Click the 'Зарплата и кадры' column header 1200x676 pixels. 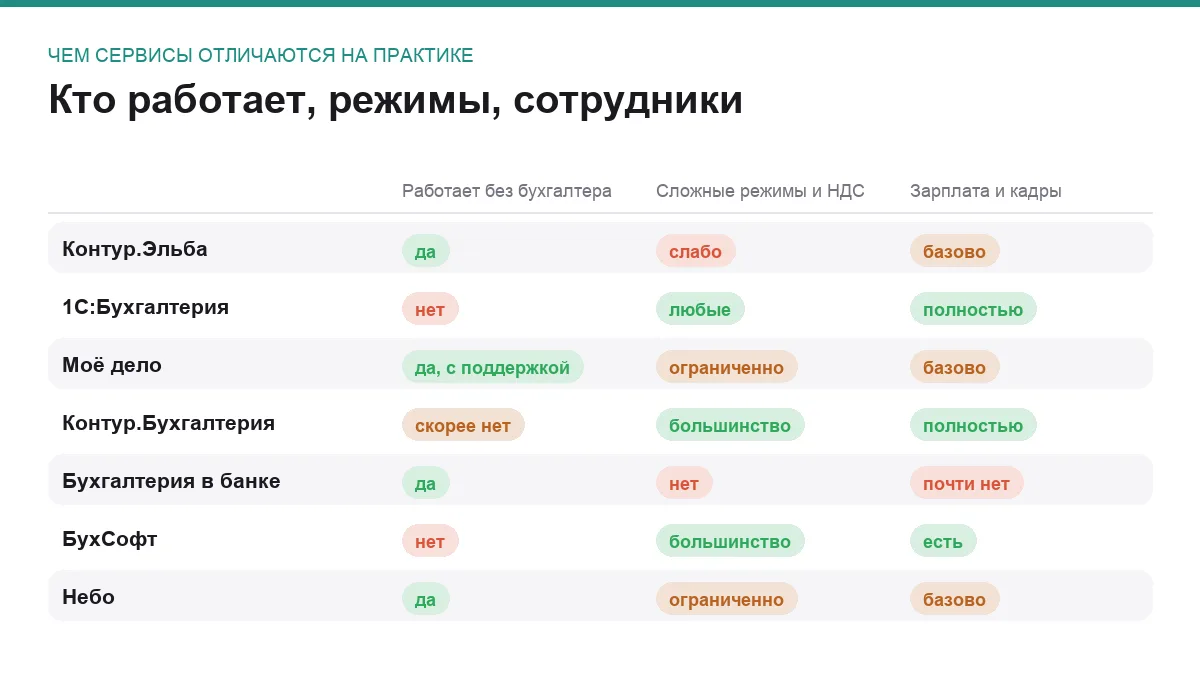(986, 191)
